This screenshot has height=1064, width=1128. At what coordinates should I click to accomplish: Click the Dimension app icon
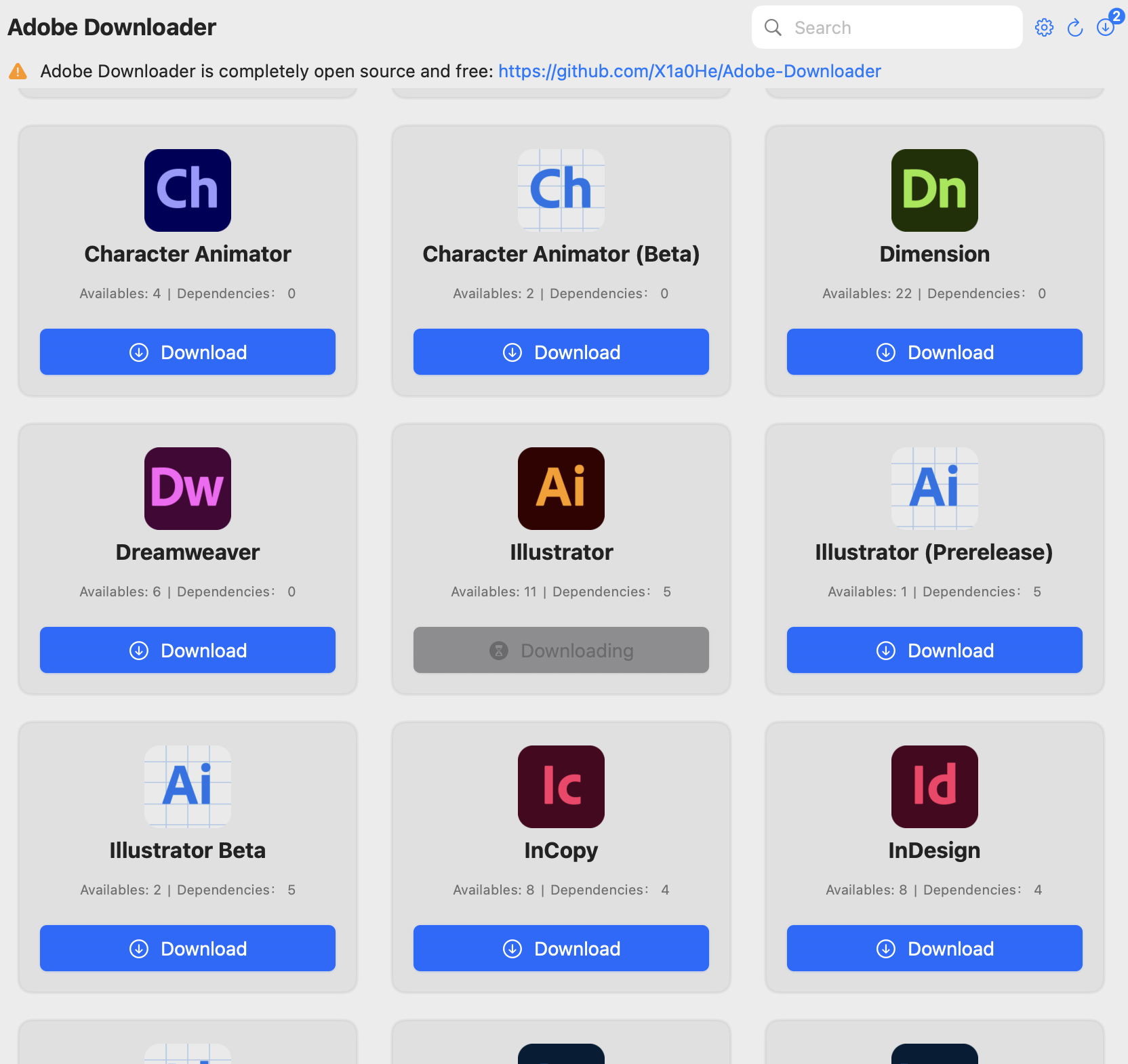[x=934, y=190]
